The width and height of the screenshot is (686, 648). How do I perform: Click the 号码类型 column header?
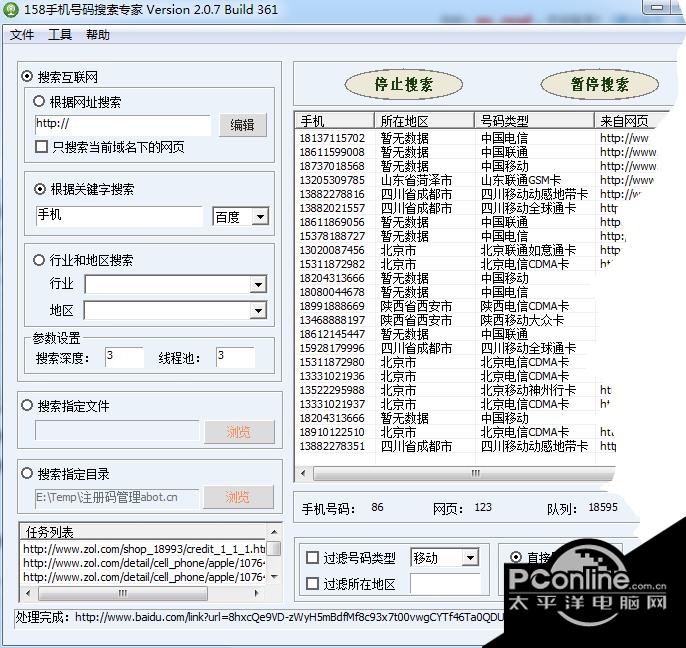[x=534, y=120]
